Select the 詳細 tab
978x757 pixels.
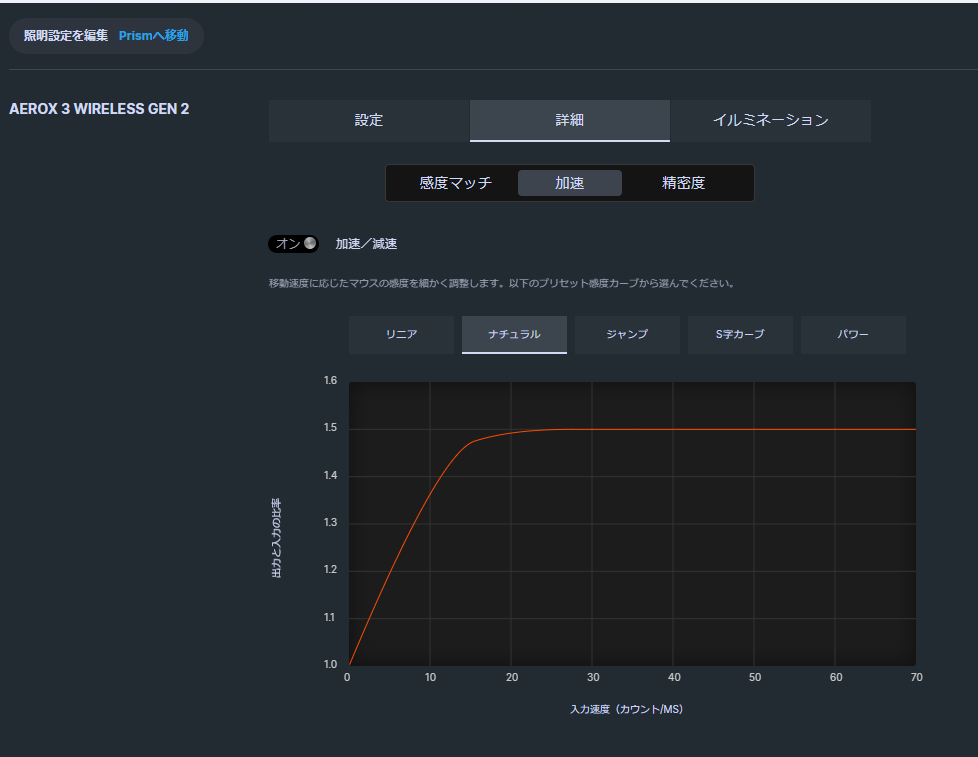(569, 120)
